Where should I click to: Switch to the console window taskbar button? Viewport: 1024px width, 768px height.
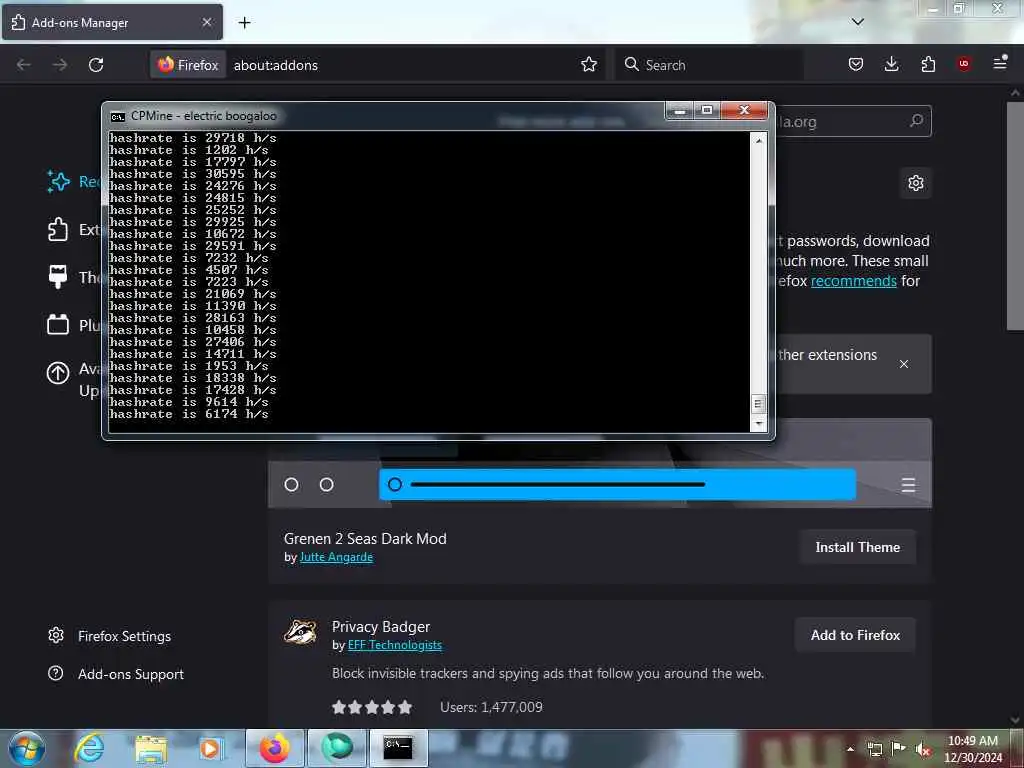click(x=398, y=748)
